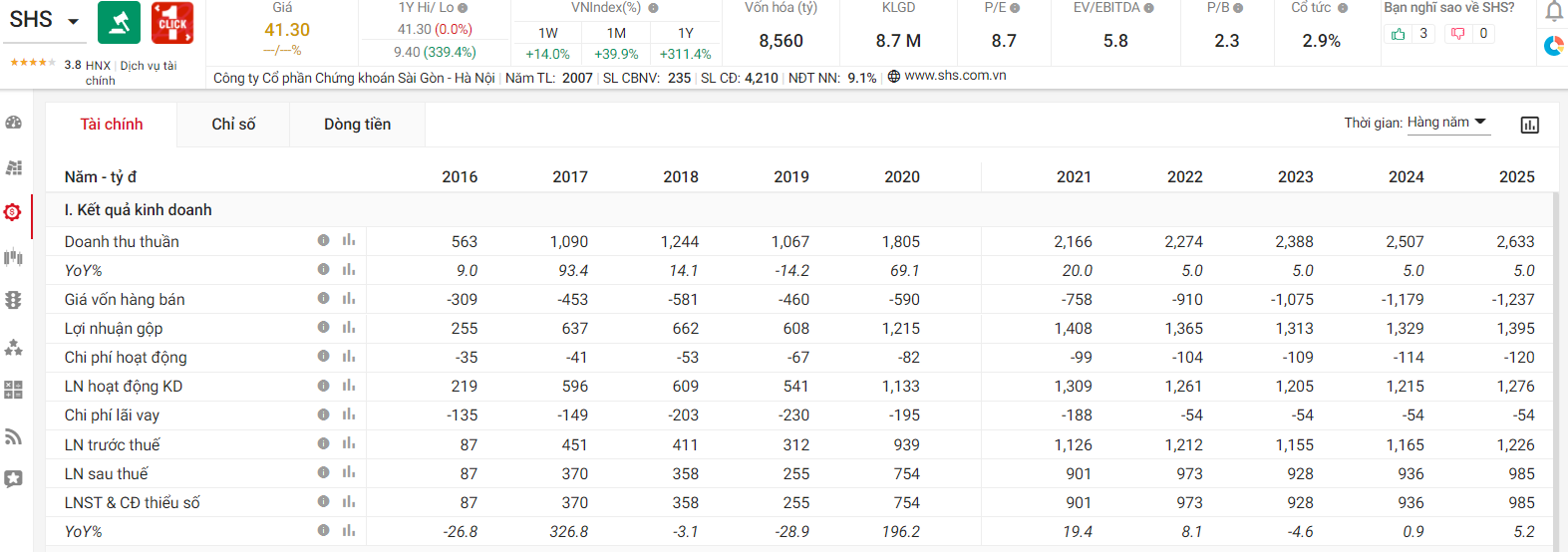Select the candlestick chart icon in sidebar
Screen dimensions: 1568x552
click(14, 257)
